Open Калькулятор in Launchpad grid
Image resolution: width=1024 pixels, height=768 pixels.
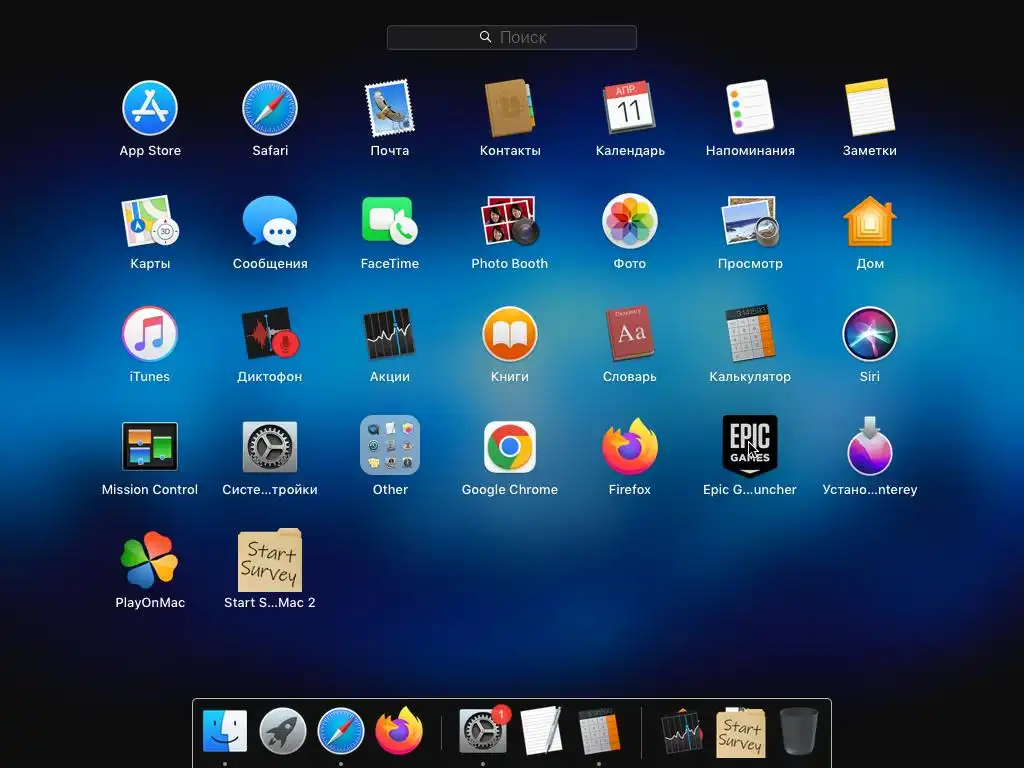(750, 334)
